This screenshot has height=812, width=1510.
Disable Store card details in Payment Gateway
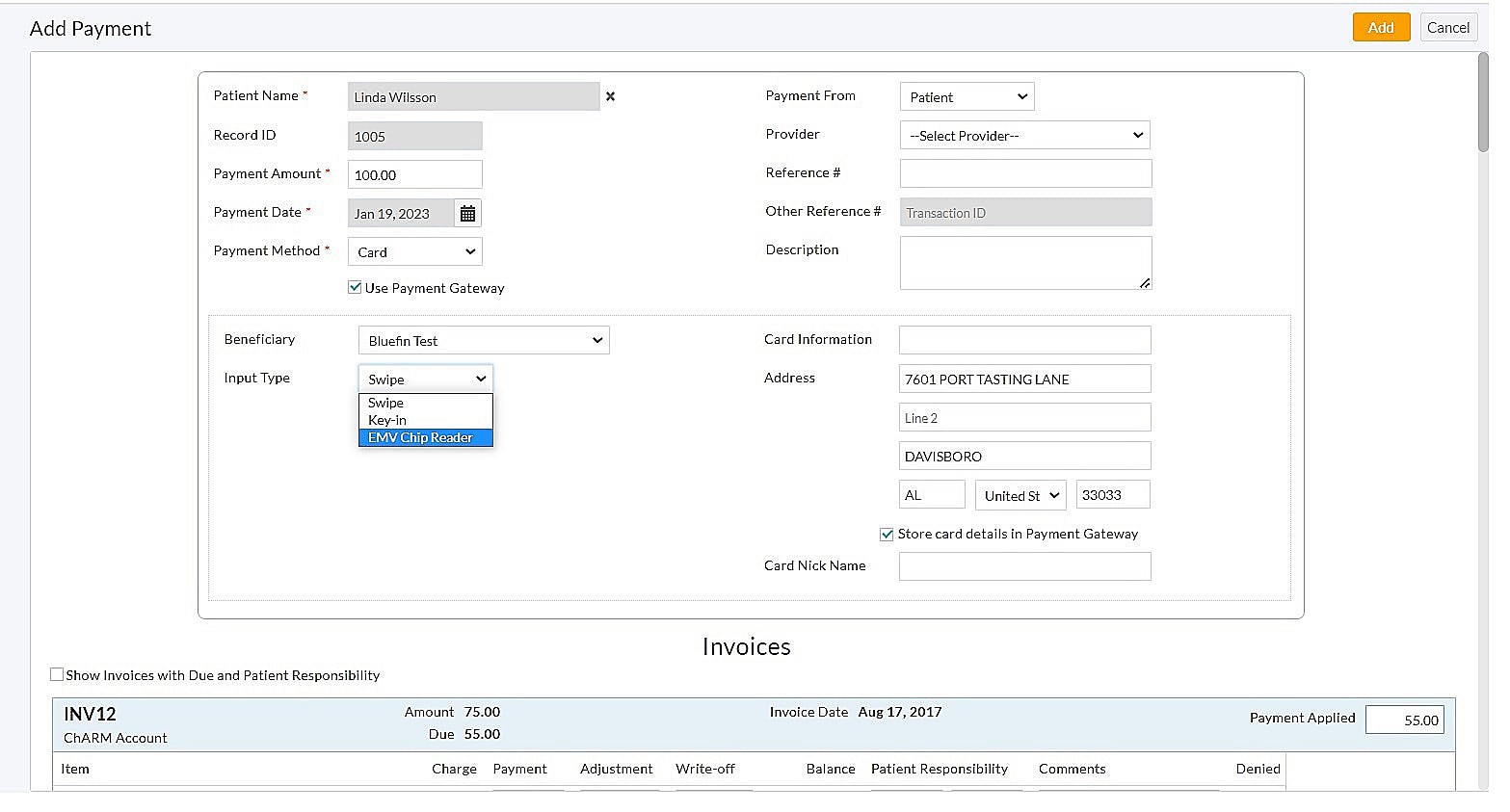tap(887, 534)
